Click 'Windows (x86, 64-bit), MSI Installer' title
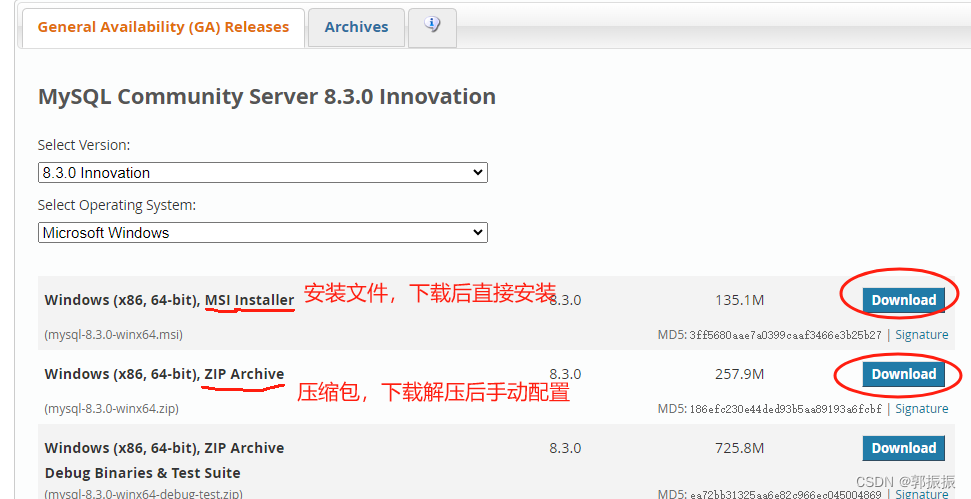Screen dimensions: 971x499 click(169, 300)
